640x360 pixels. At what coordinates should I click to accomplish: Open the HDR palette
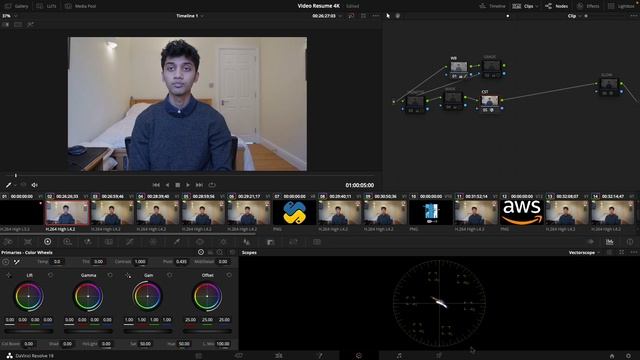tap(68, 242)
